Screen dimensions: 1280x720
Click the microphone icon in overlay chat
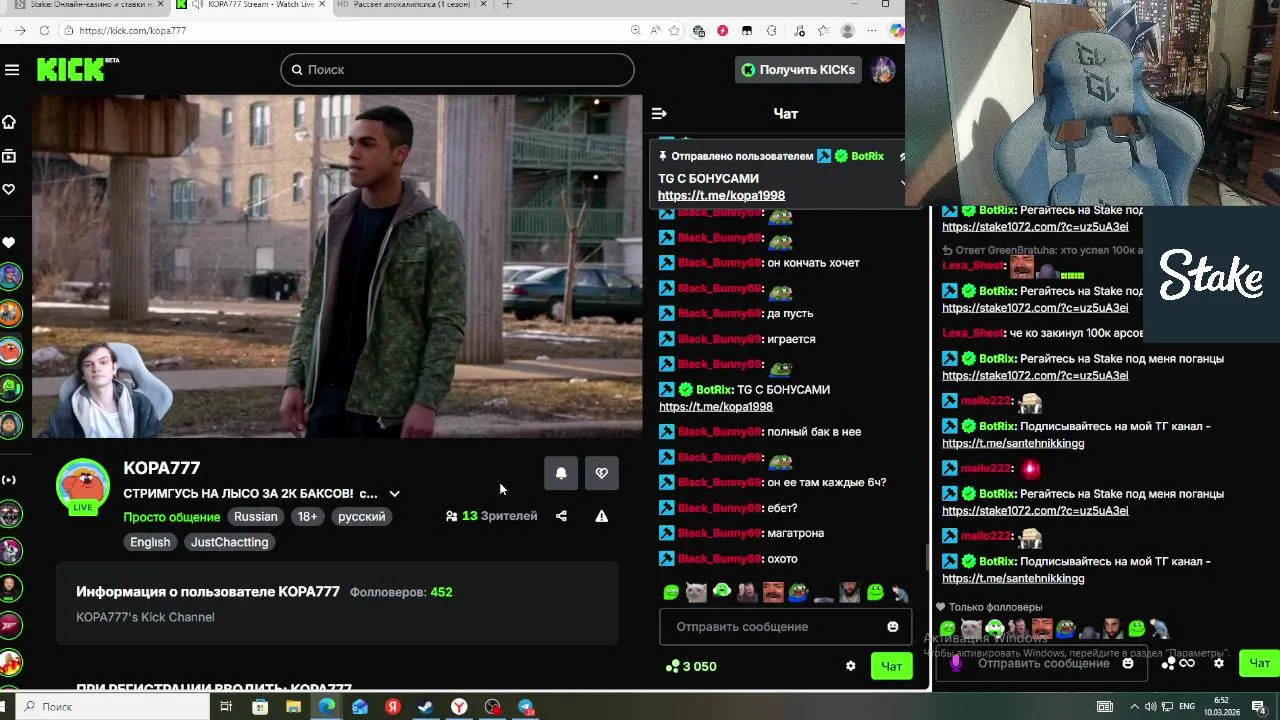(955, 663)
